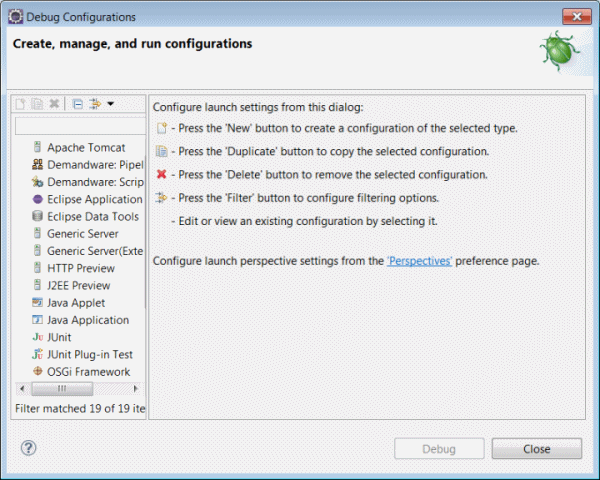Click the horizontal scrollbar left arrow

22,389
